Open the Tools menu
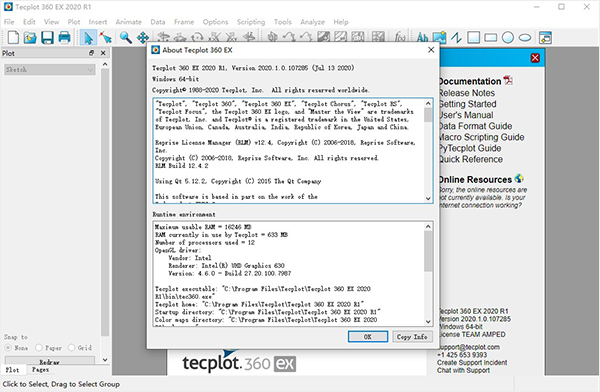Screen dimensions: 600x392 pyautogui.click(x=283, y=22)
